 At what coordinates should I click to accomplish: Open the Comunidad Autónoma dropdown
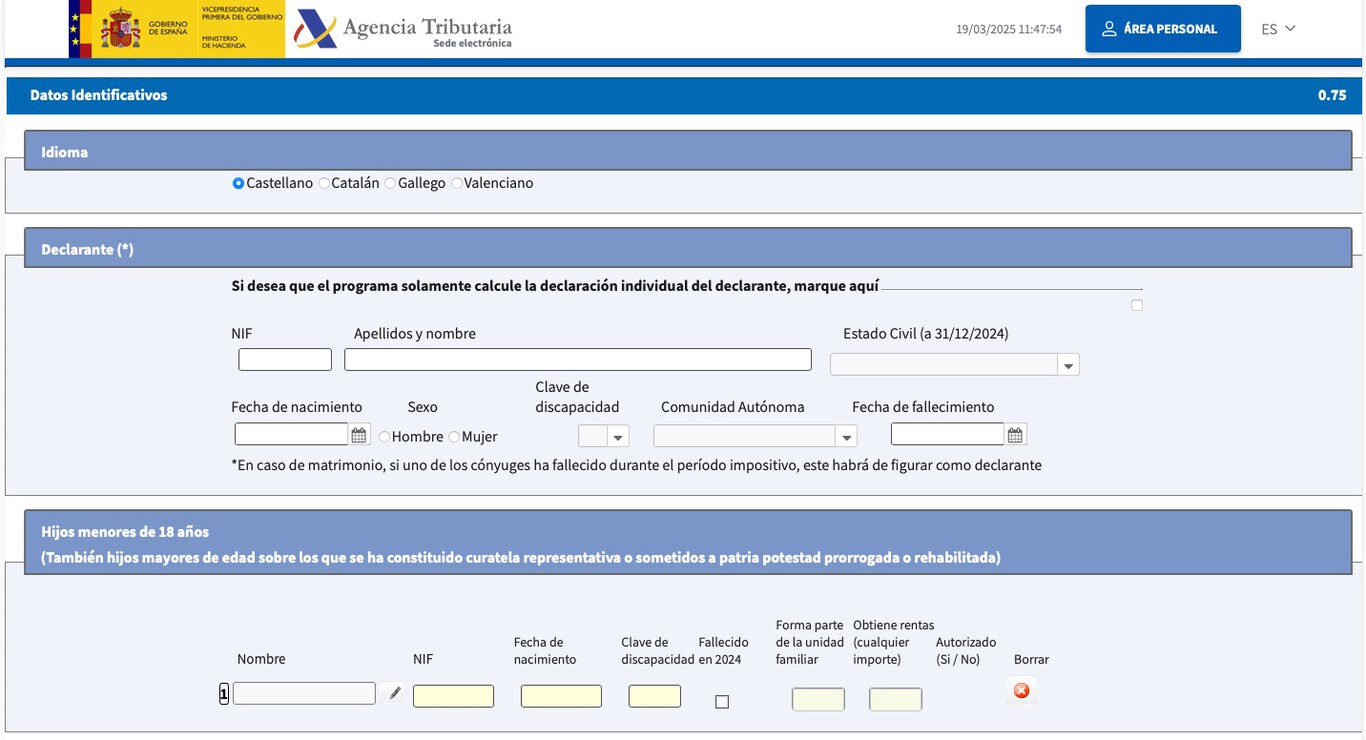point(755,436)
